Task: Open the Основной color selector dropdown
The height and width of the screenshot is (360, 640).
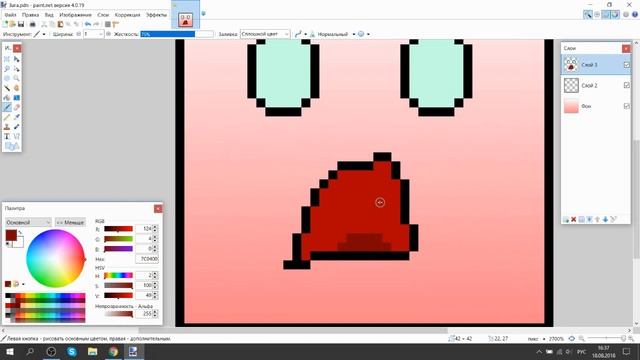Action: 28,222
